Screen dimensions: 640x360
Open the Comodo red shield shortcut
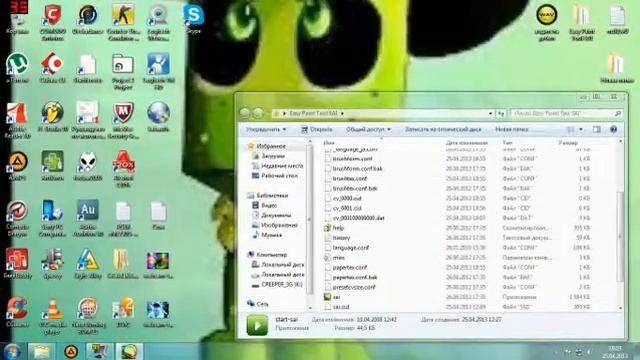[x=53, y=22]
